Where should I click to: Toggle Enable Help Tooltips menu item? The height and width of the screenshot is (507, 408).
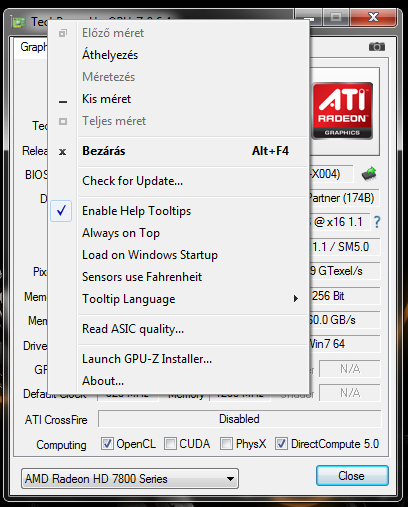(x=178, y=211)
